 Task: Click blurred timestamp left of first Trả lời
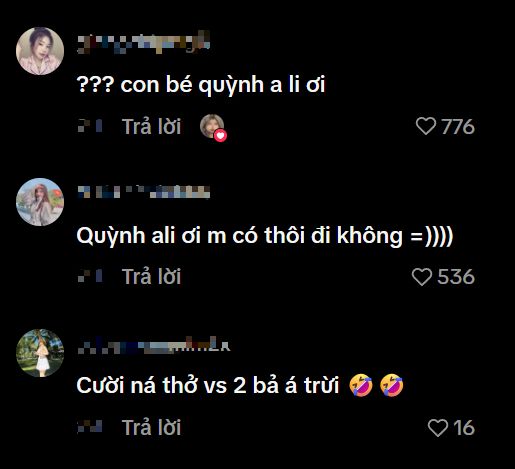(x=90, y=127)
